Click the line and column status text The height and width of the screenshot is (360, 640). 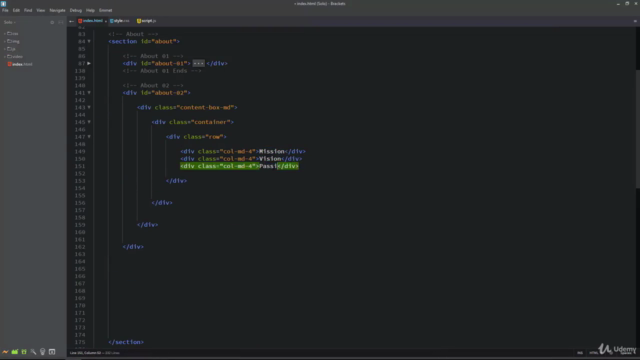coord(95,353)
